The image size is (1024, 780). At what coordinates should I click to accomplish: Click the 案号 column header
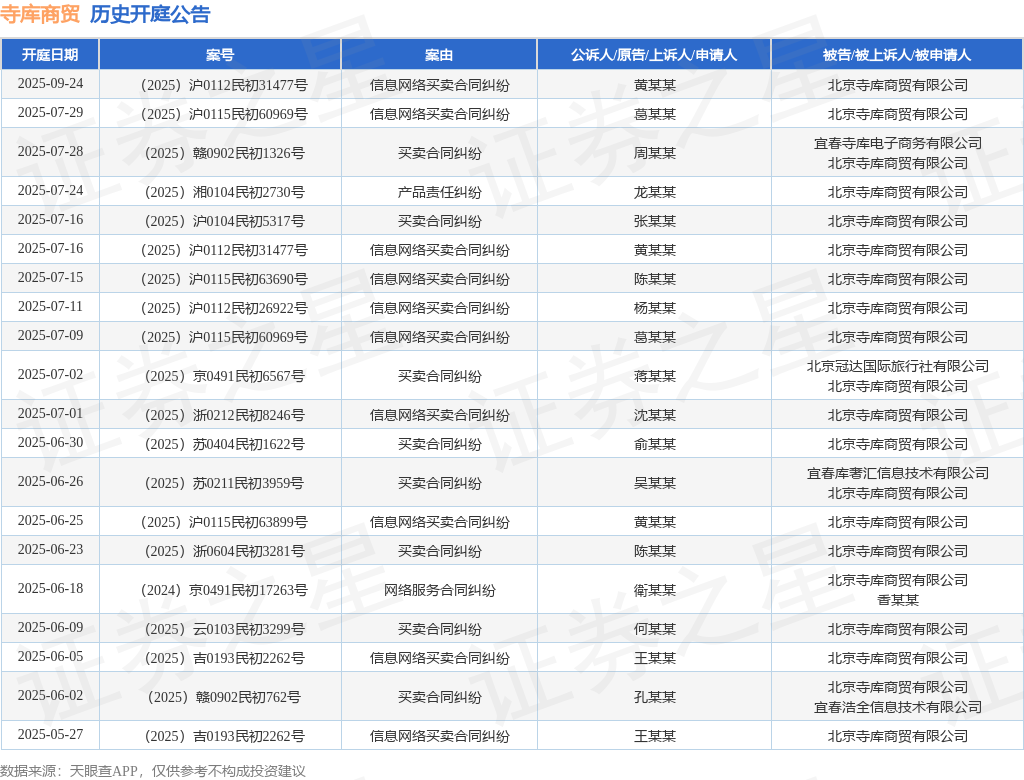point(220,55)
